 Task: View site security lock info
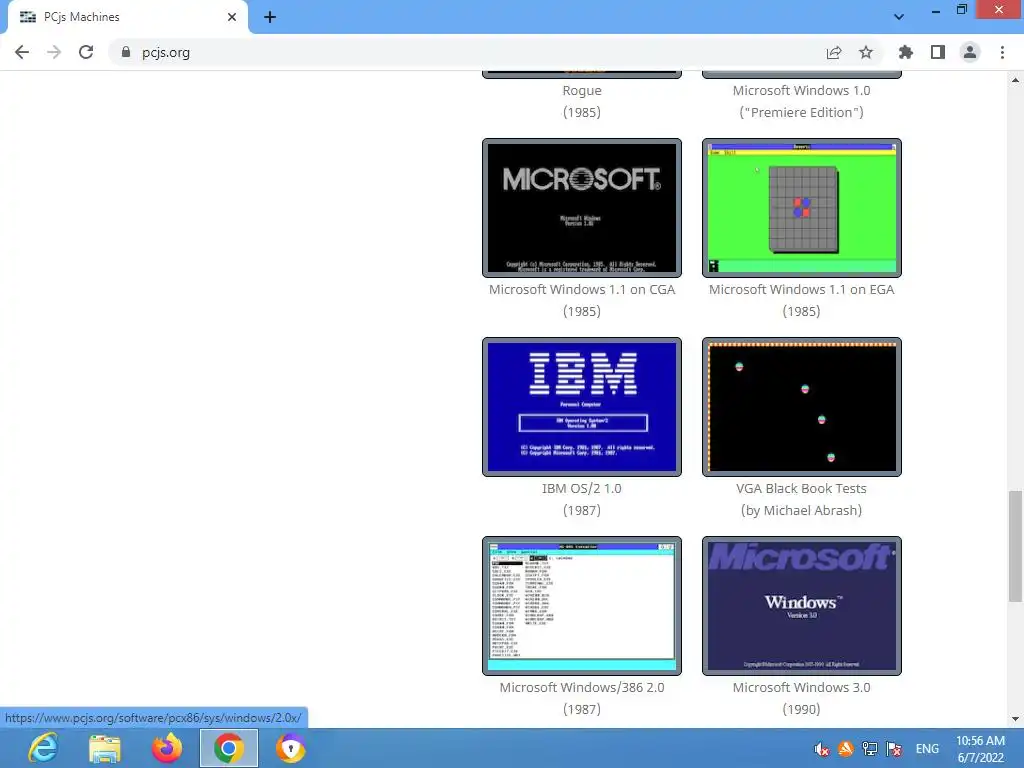click(x=126, y=52)
